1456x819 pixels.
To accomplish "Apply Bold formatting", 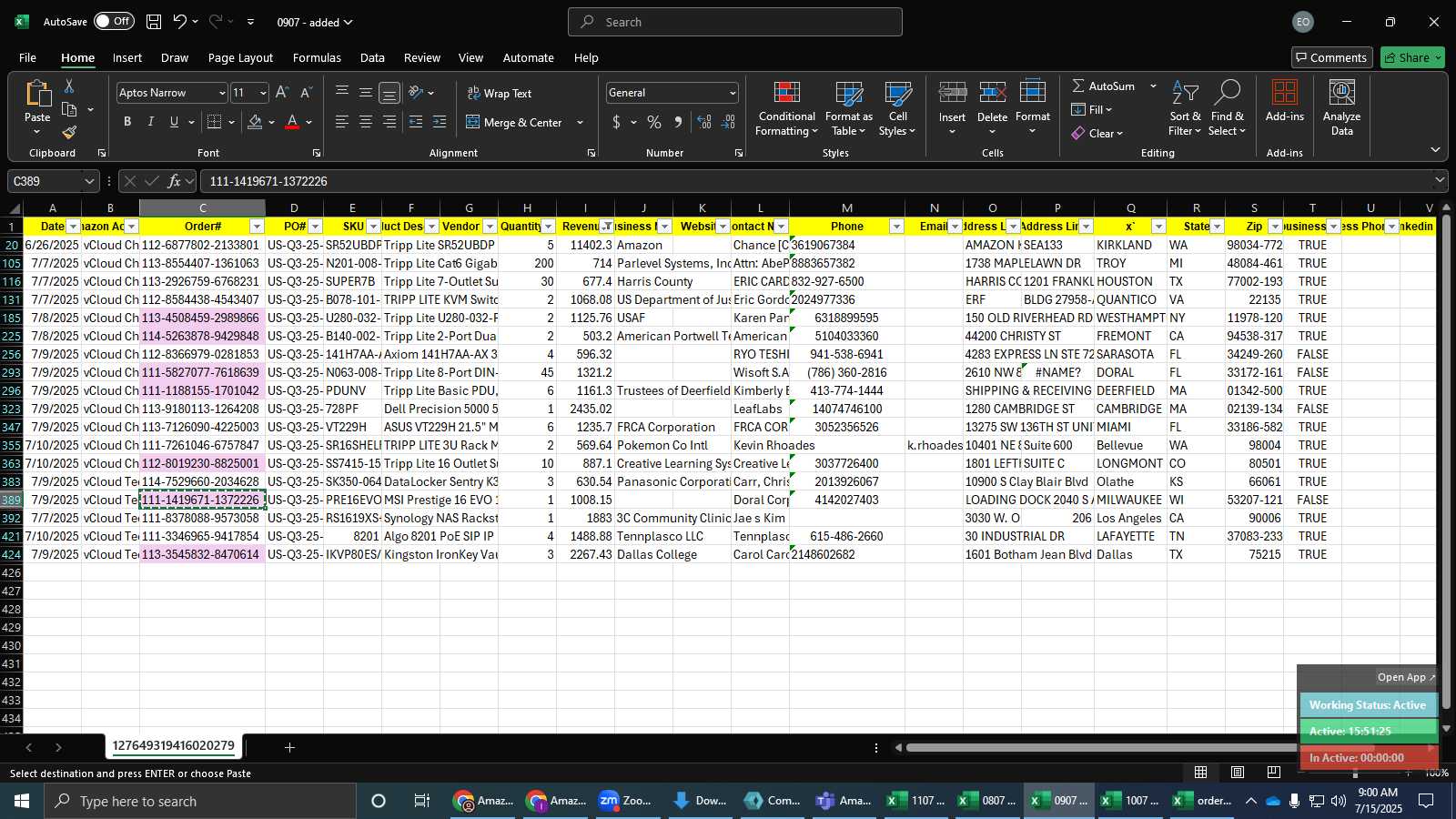I will (127, 122).
